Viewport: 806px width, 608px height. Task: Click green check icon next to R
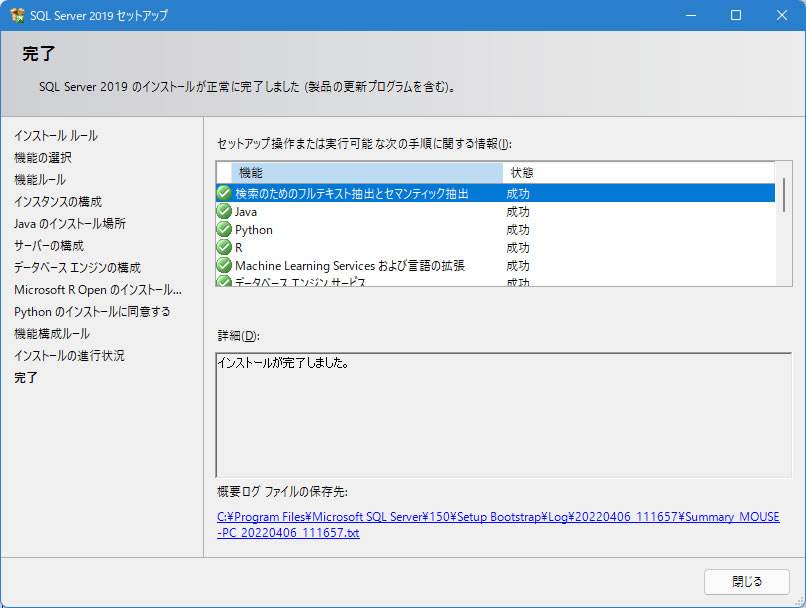tap(224, 248)
